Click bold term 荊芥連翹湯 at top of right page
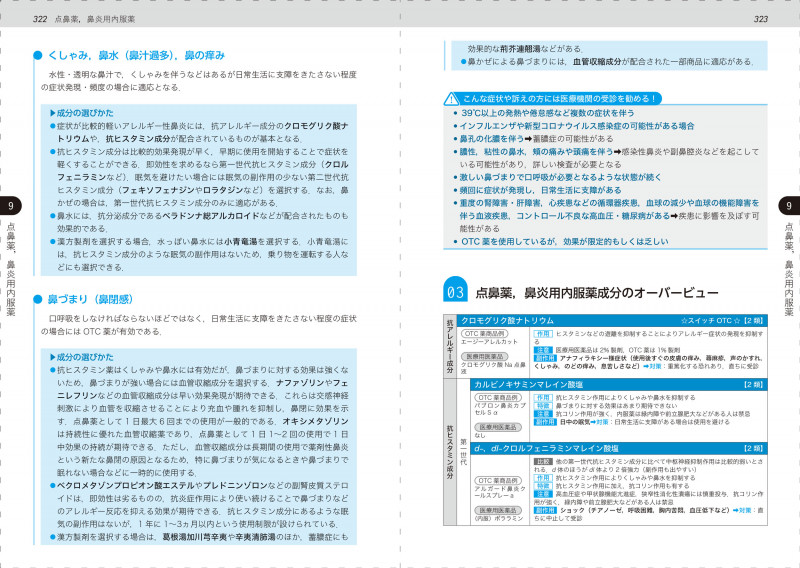Image resolution: width=800 pixels, height=568 pixels. [x=520, y=49]
